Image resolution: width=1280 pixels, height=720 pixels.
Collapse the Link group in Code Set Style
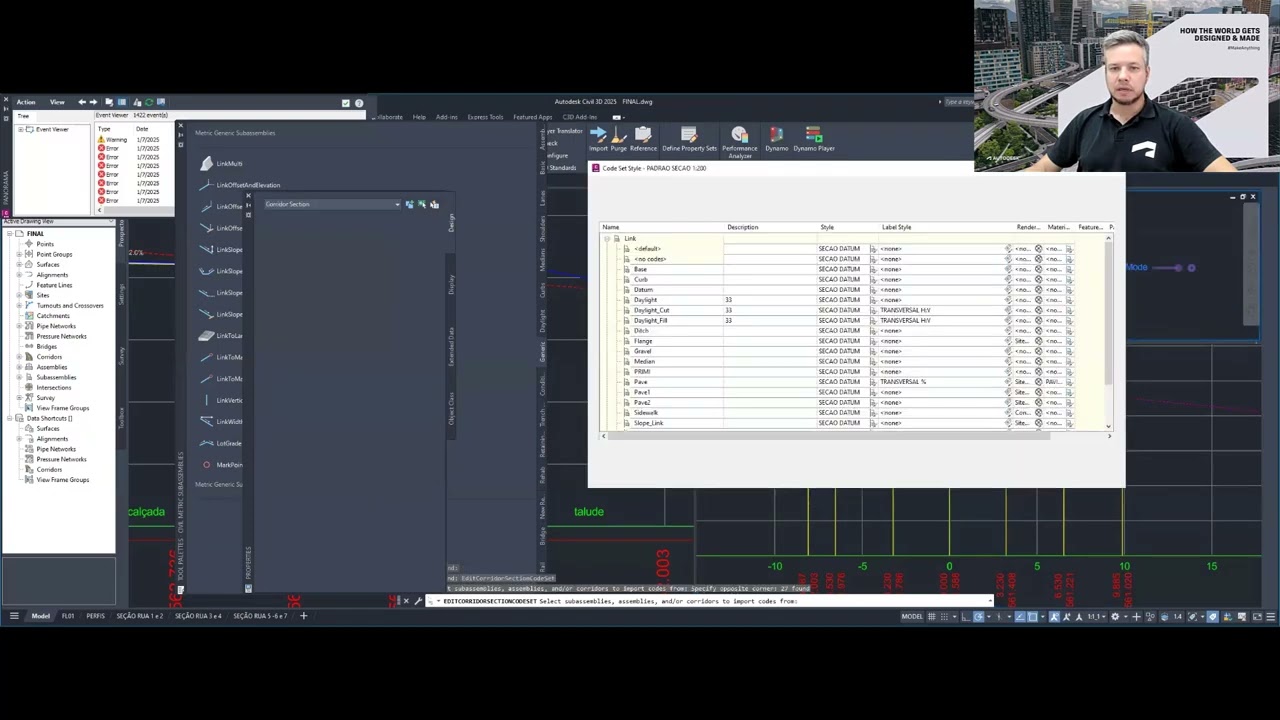606,239
